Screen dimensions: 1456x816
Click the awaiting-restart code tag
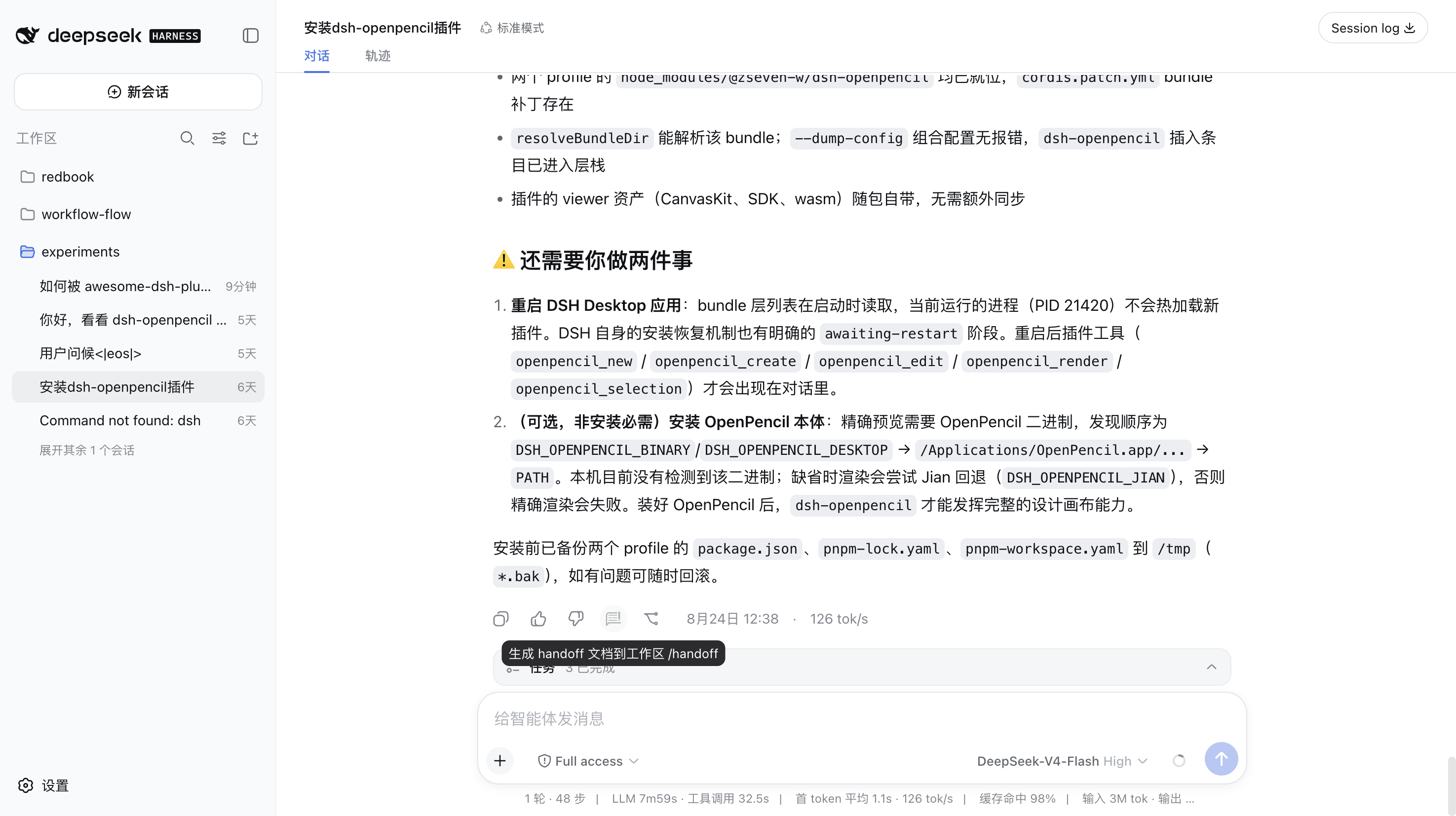[891, 334]
